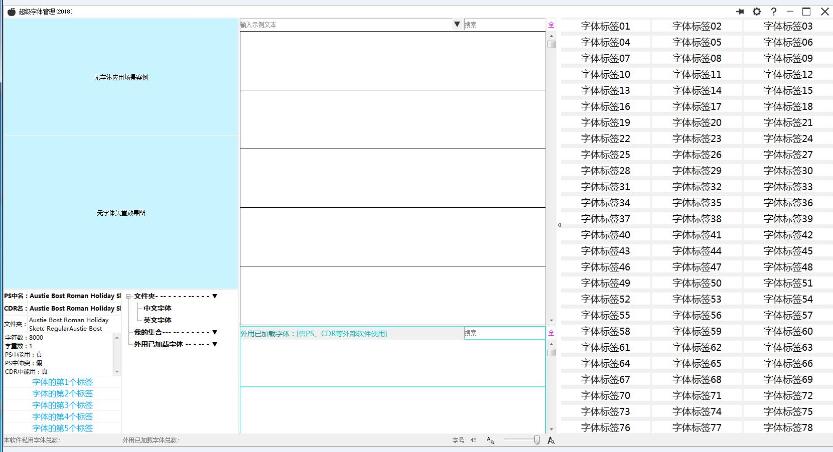
Task: Click the pin window icon
Action: 740,11
